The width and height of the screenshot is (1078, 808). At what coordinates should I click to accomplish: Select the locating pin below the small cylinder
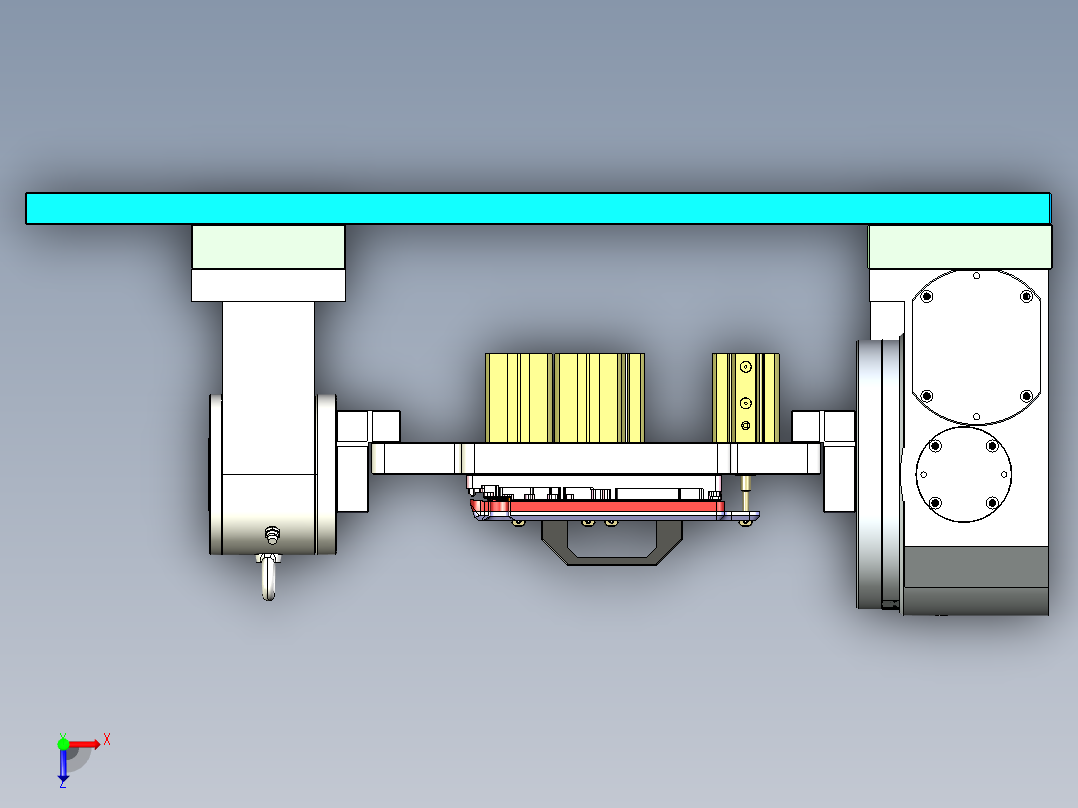(746, 492)
